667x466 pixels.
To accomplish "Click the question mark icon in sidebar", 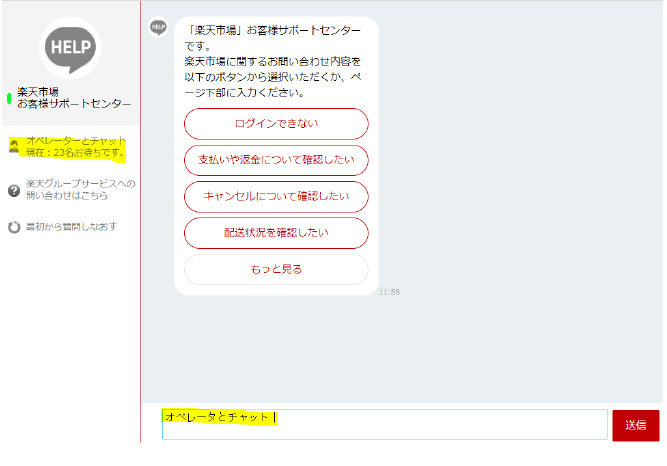I will coord(14,190).
